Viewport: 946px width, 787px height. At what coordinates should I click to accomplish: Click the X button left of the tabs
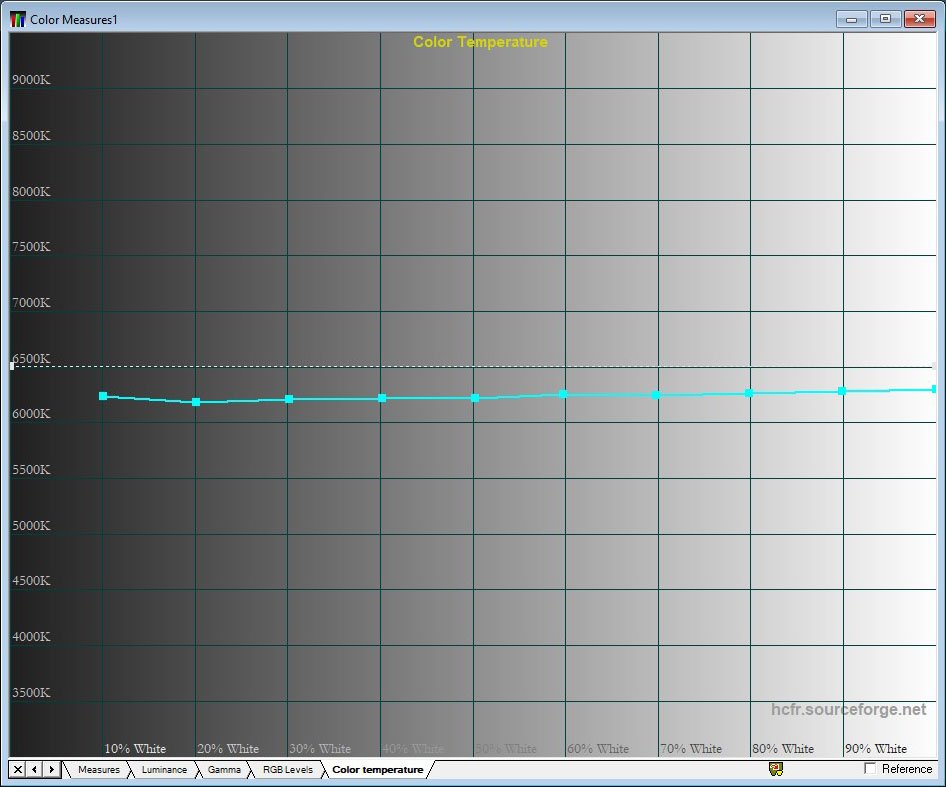[18, 769]
